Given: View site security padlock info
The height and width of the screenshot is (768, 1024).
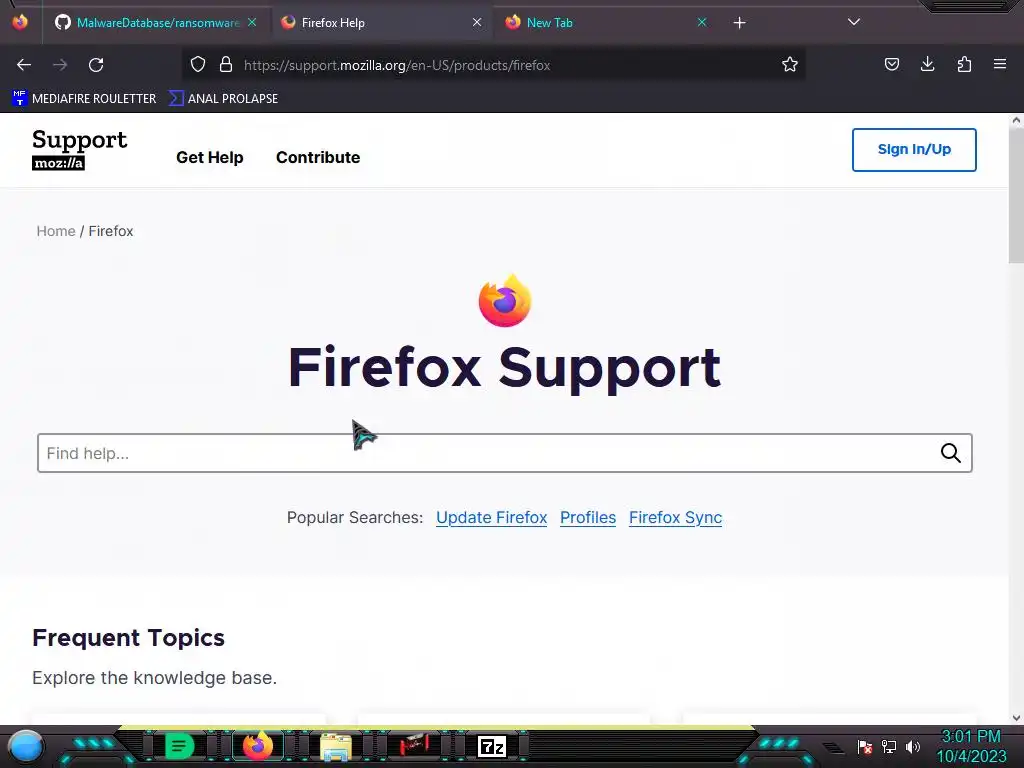Looking at the screenshot, I should (x=226, y=65).
